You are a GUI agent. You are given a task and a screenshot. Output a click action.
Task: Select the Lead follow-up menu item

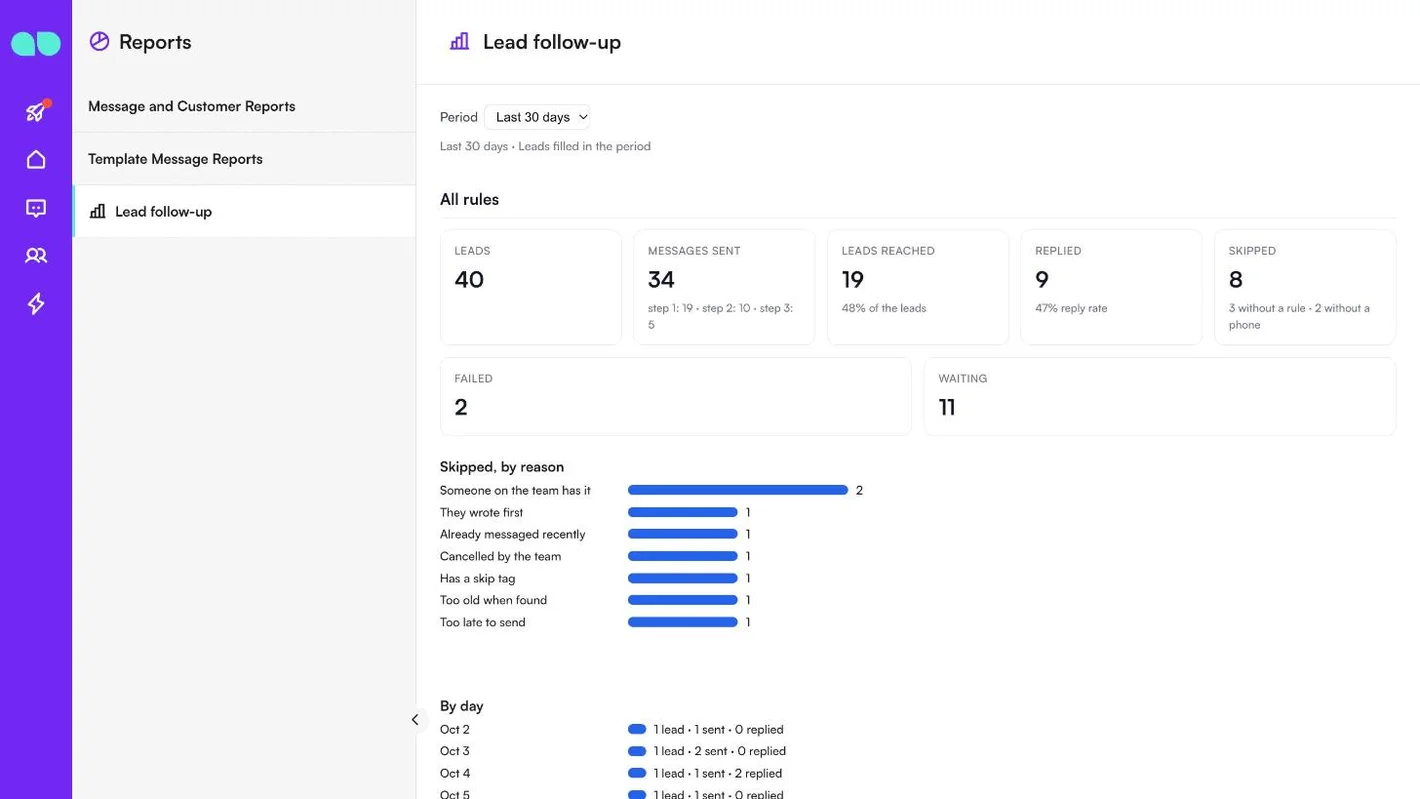(244, 211)
